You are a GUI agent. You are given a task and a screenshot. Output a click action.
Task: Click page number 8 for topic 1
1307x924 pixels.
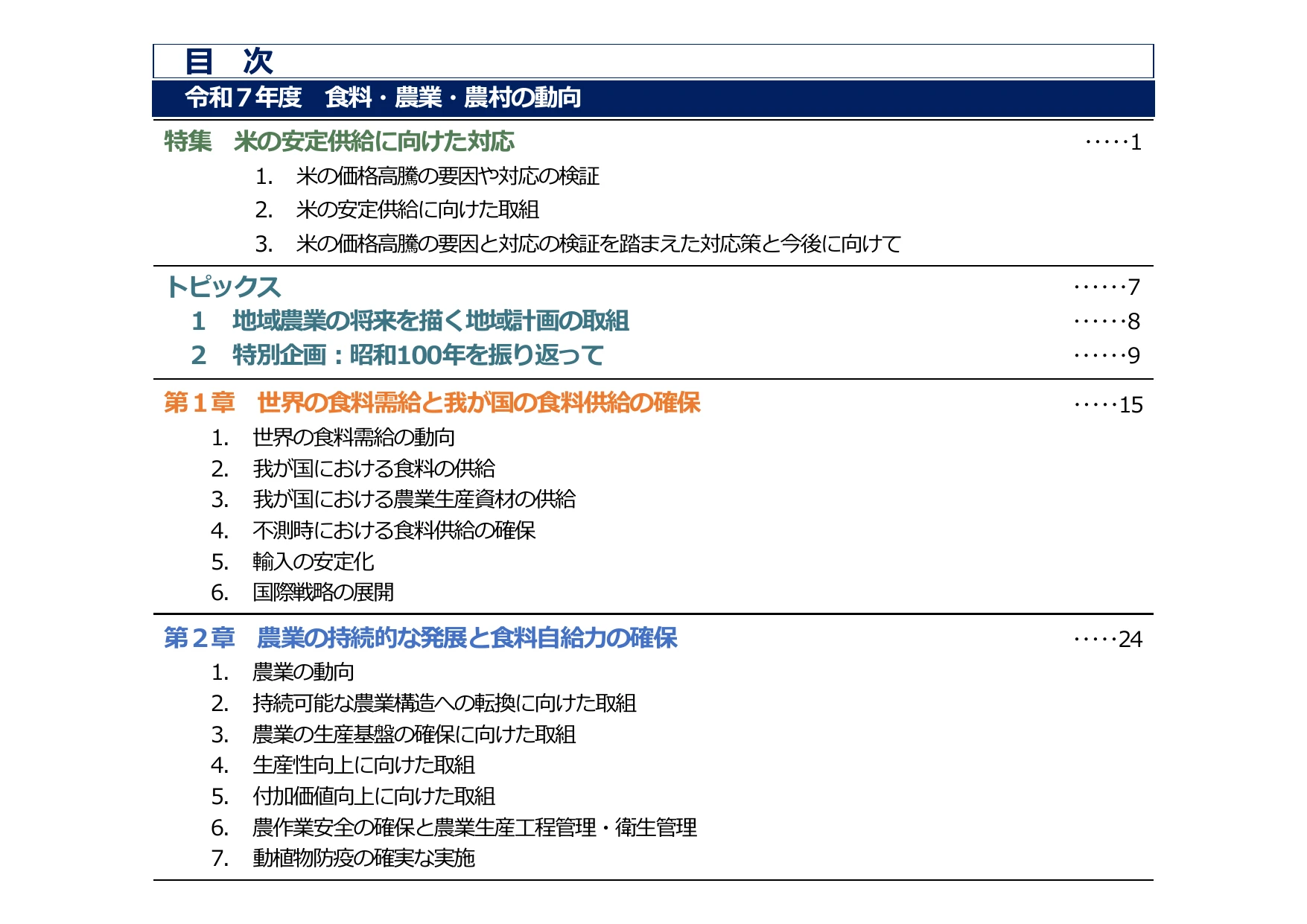pos(1134,322)
